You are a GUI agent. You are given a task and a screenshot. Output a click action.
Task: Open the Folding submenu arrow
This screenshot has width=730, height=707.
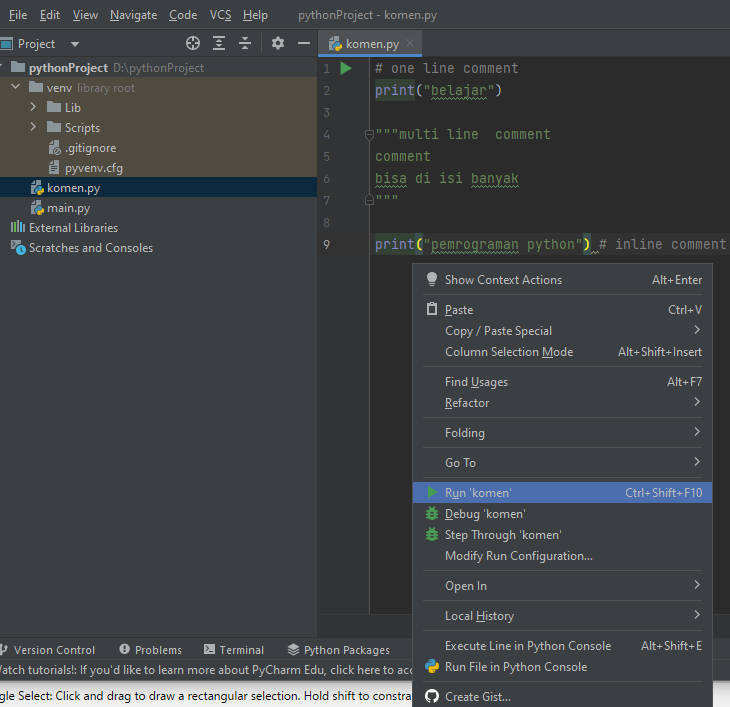696,432
